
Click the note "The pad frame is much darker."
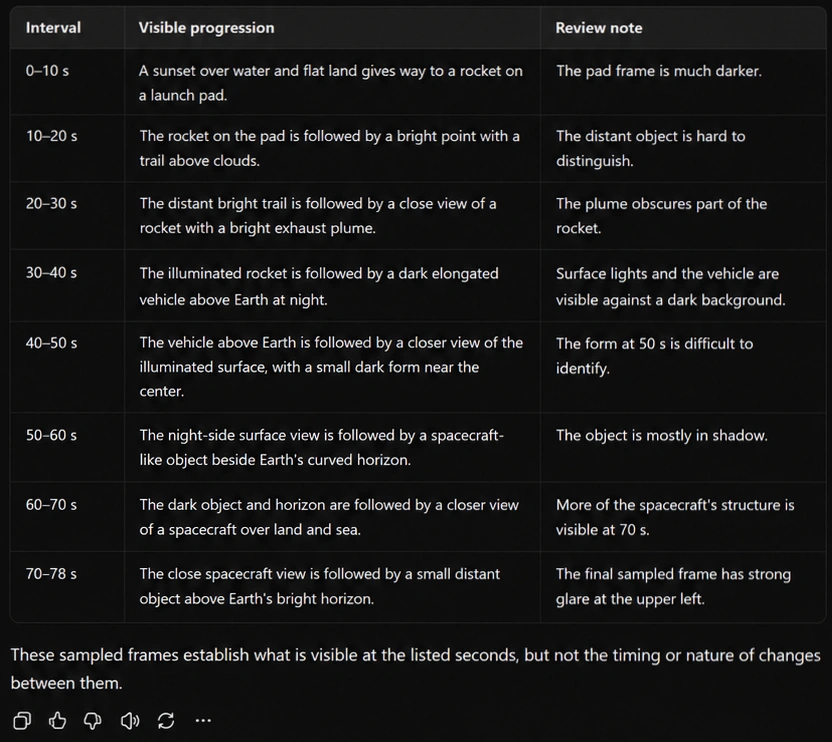tap(658, 71)
